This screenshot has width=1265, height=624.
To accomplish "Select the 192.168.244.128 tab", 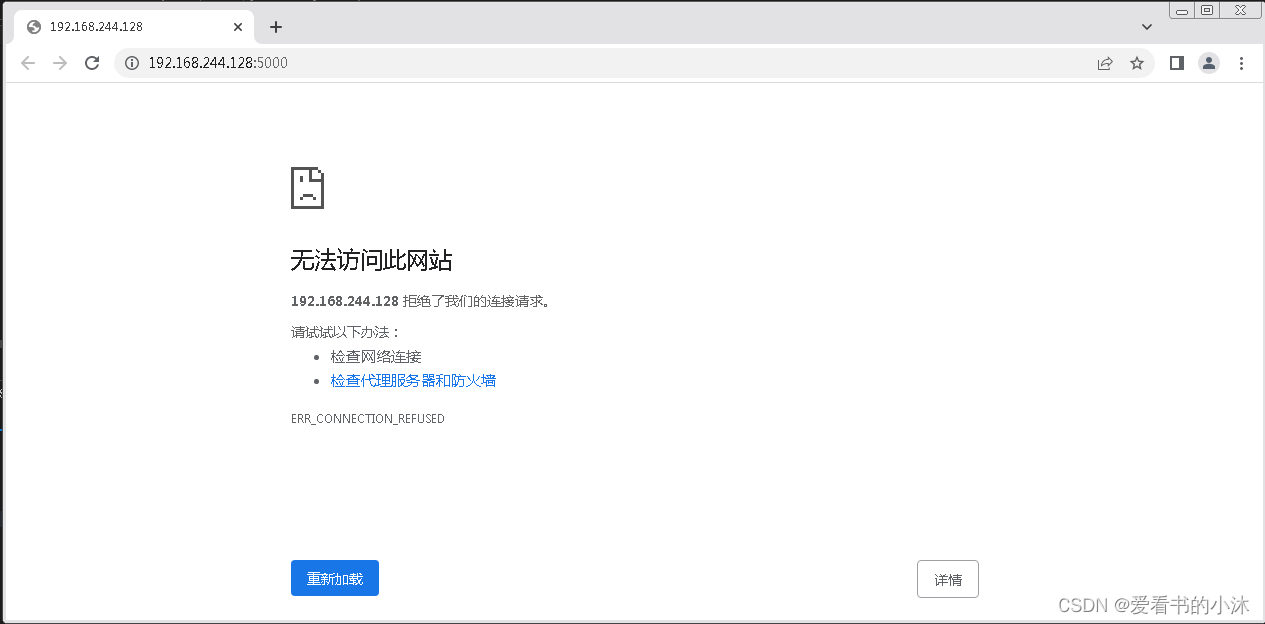I will 120,27.
